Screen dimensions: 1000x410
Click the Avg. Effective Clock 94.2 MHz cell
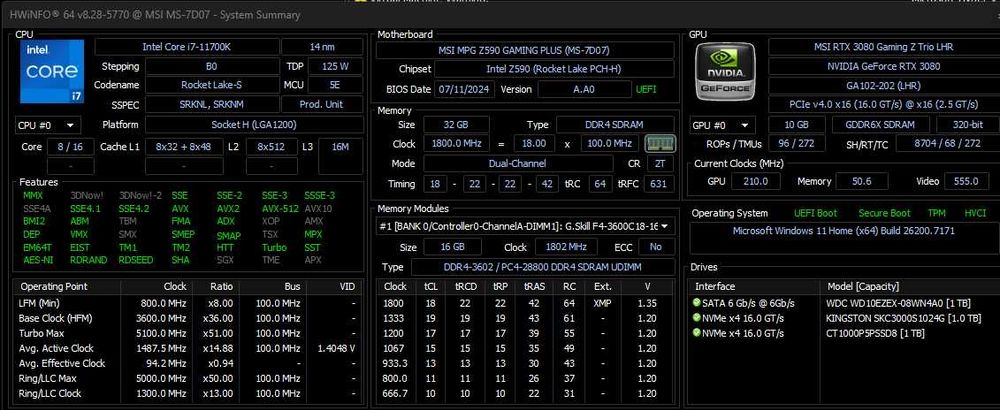coord(165,363)
